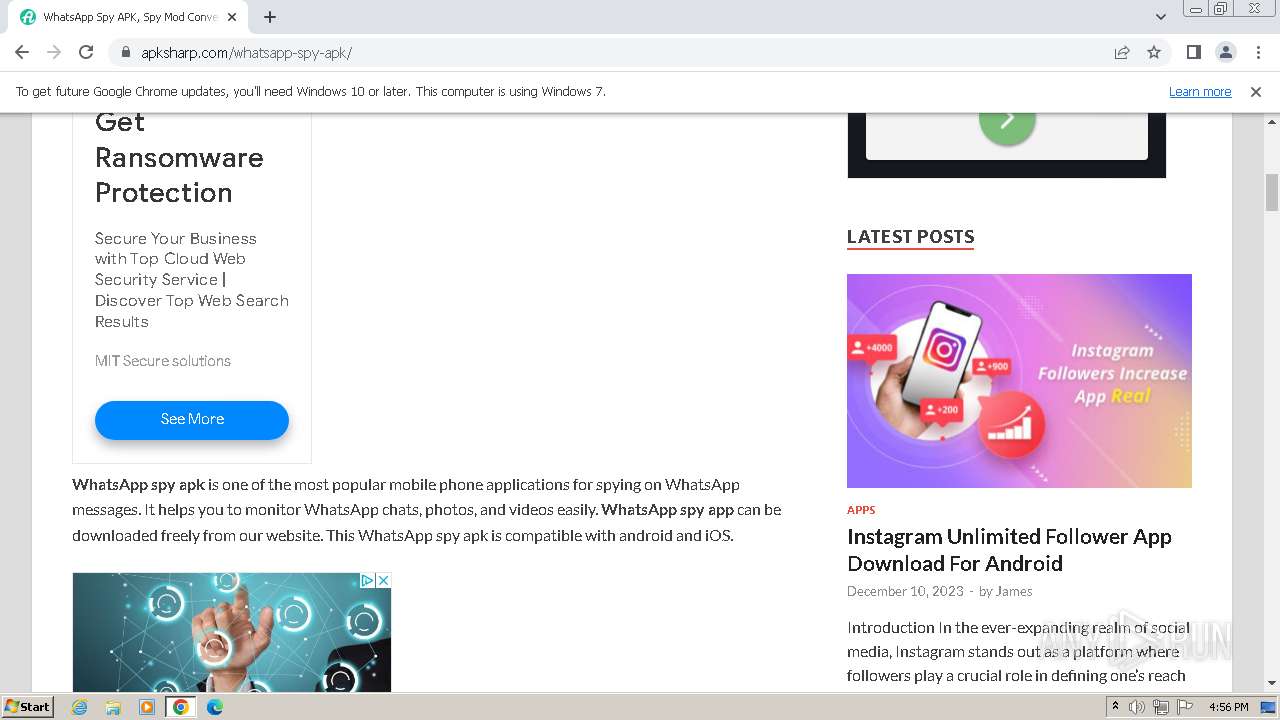
Task: Go back to the previous page
Action: [x=22, y=52]
